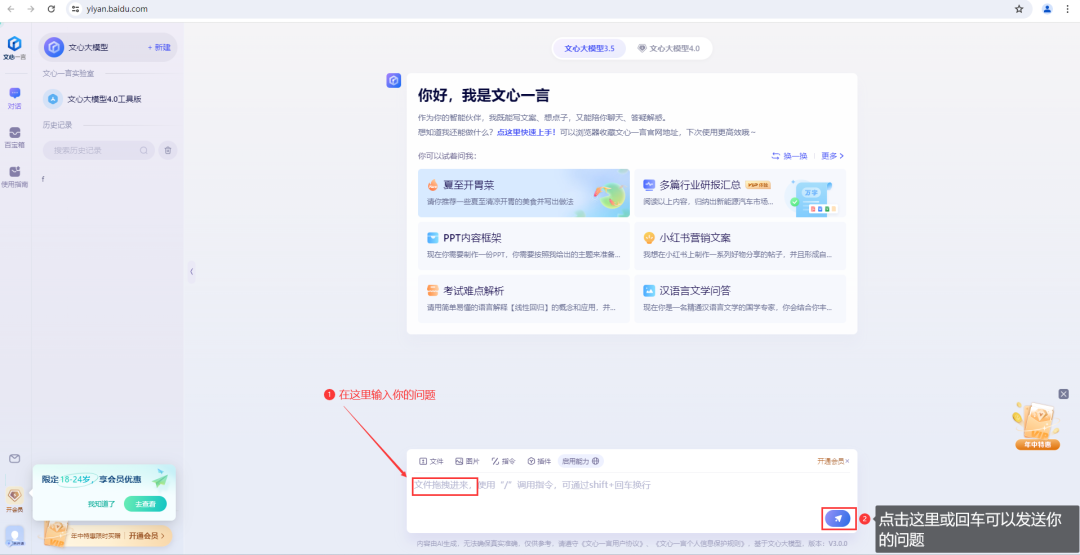Image resolution: width=1080 pixels, height=555 pixels.
Task: Open the 百宝箱 toolbox in sidebar
Action: click(x=14, y=137)
